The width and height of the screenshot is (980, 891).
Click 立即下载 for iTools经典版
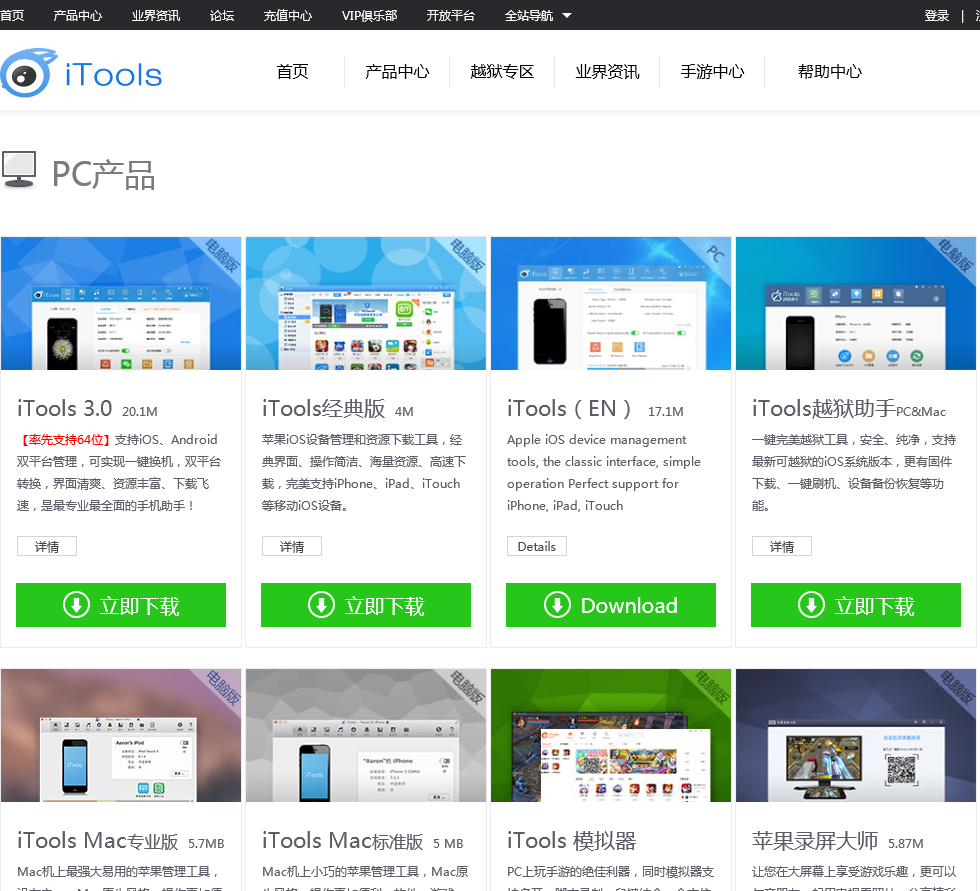point(366,605)
